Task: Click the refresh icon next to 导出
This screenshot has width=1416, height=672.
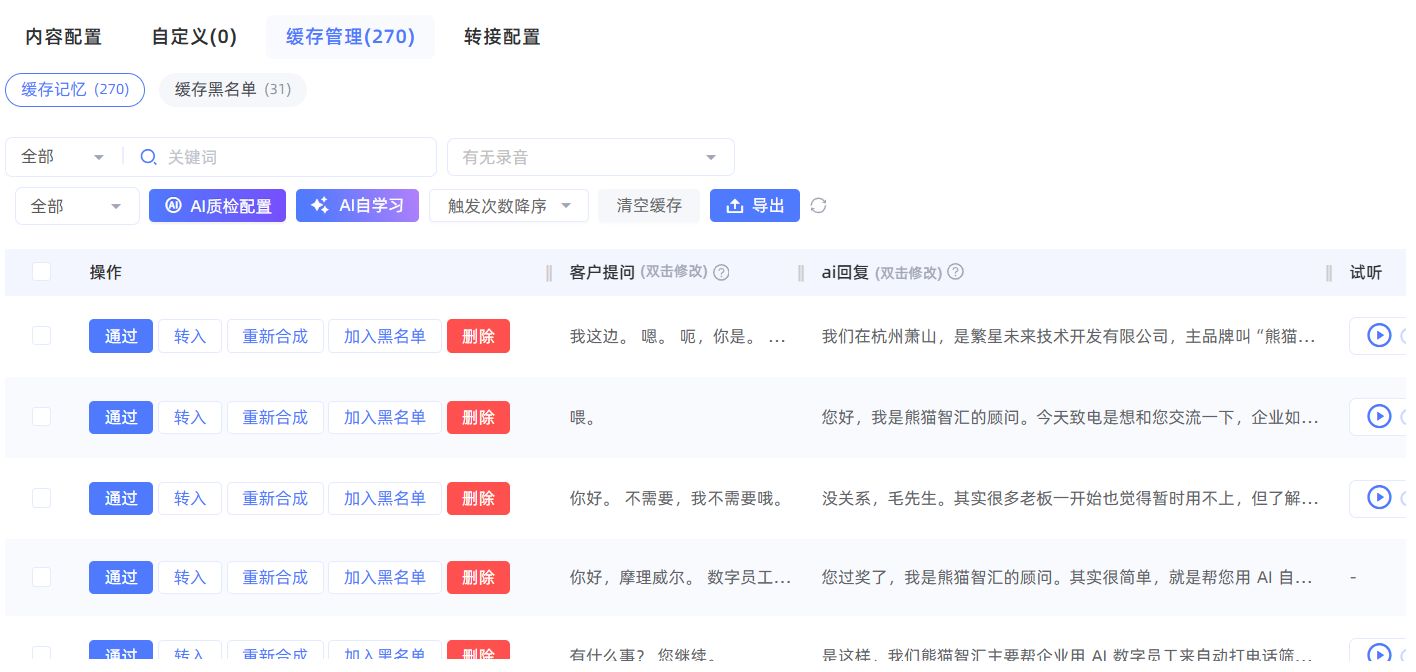Action: click(x=818, y=206)
